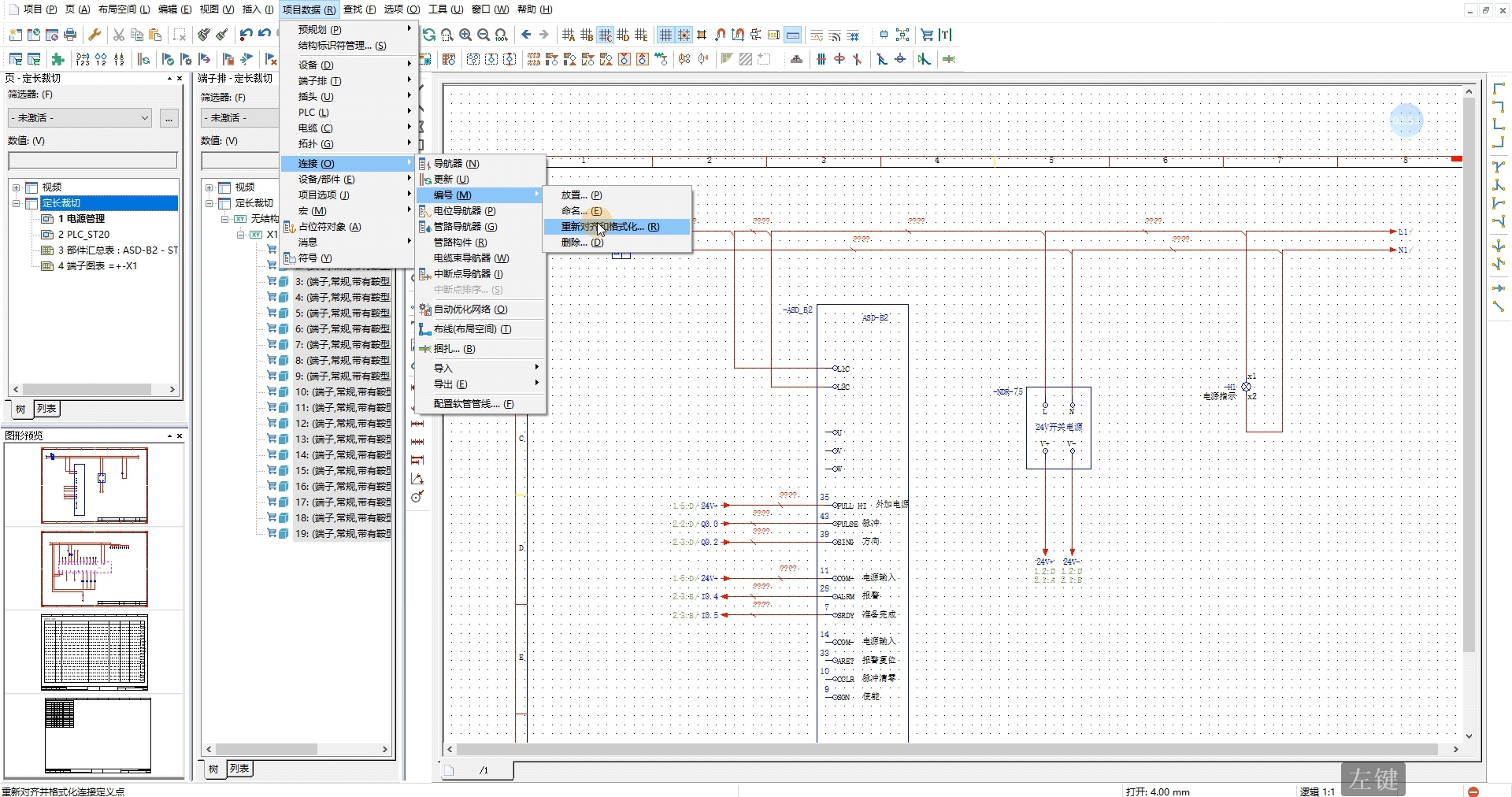Collapse the 定长裁切 node in page tree
This screenshot has height=797, width=1512.
(16, 203)
